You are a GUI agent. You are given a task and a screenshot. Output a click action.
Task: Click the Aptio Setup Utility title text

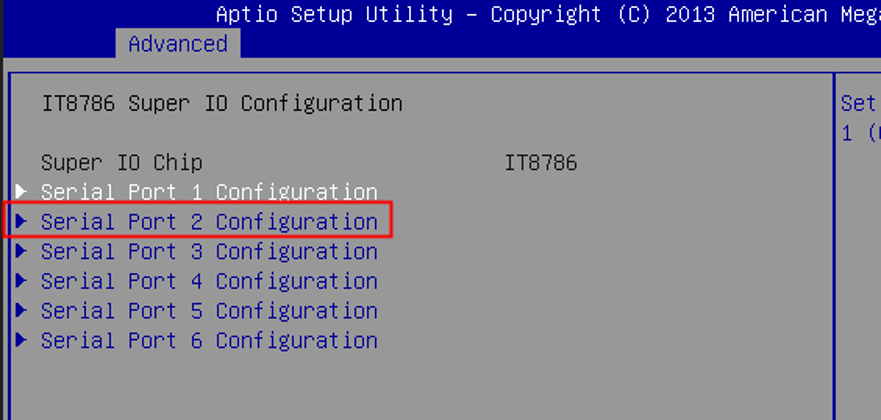[334, 14]
